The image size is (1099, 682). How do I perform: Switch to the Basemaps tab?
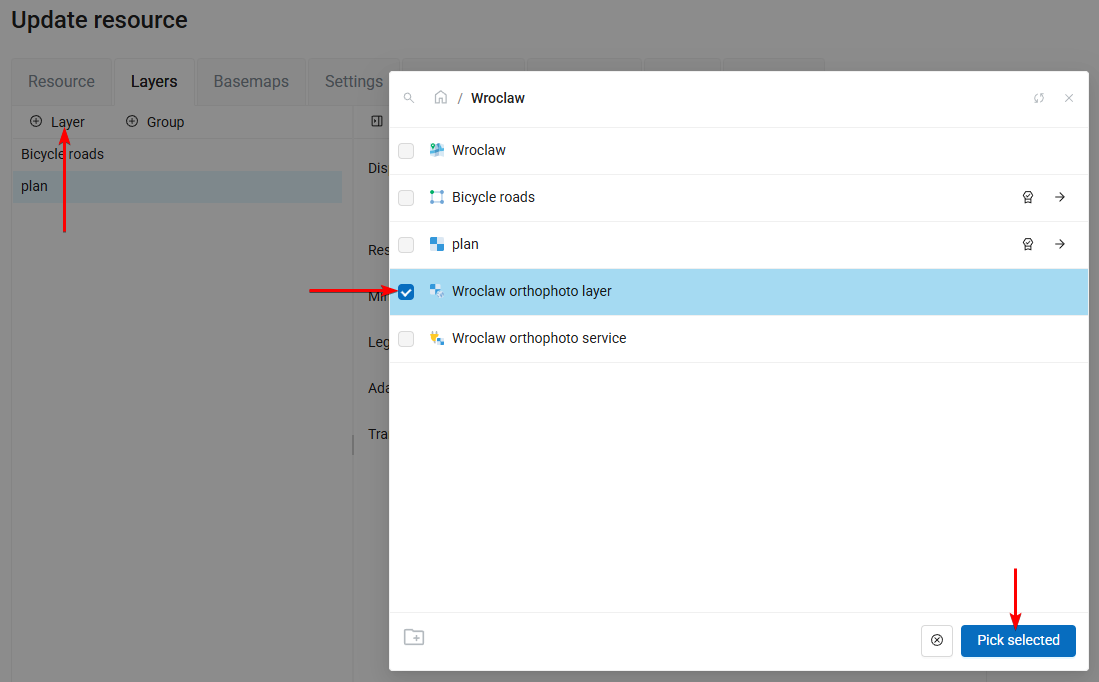[x=251, y=82]
